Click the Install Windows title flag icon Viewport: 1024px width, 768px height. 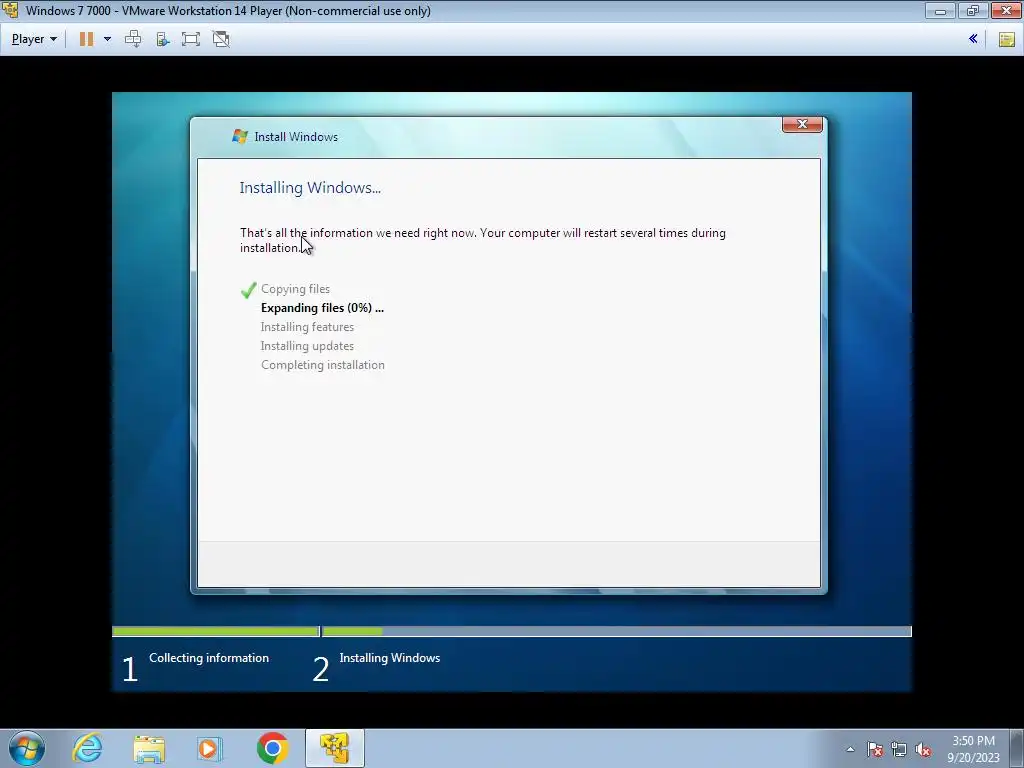click(240, 136)
